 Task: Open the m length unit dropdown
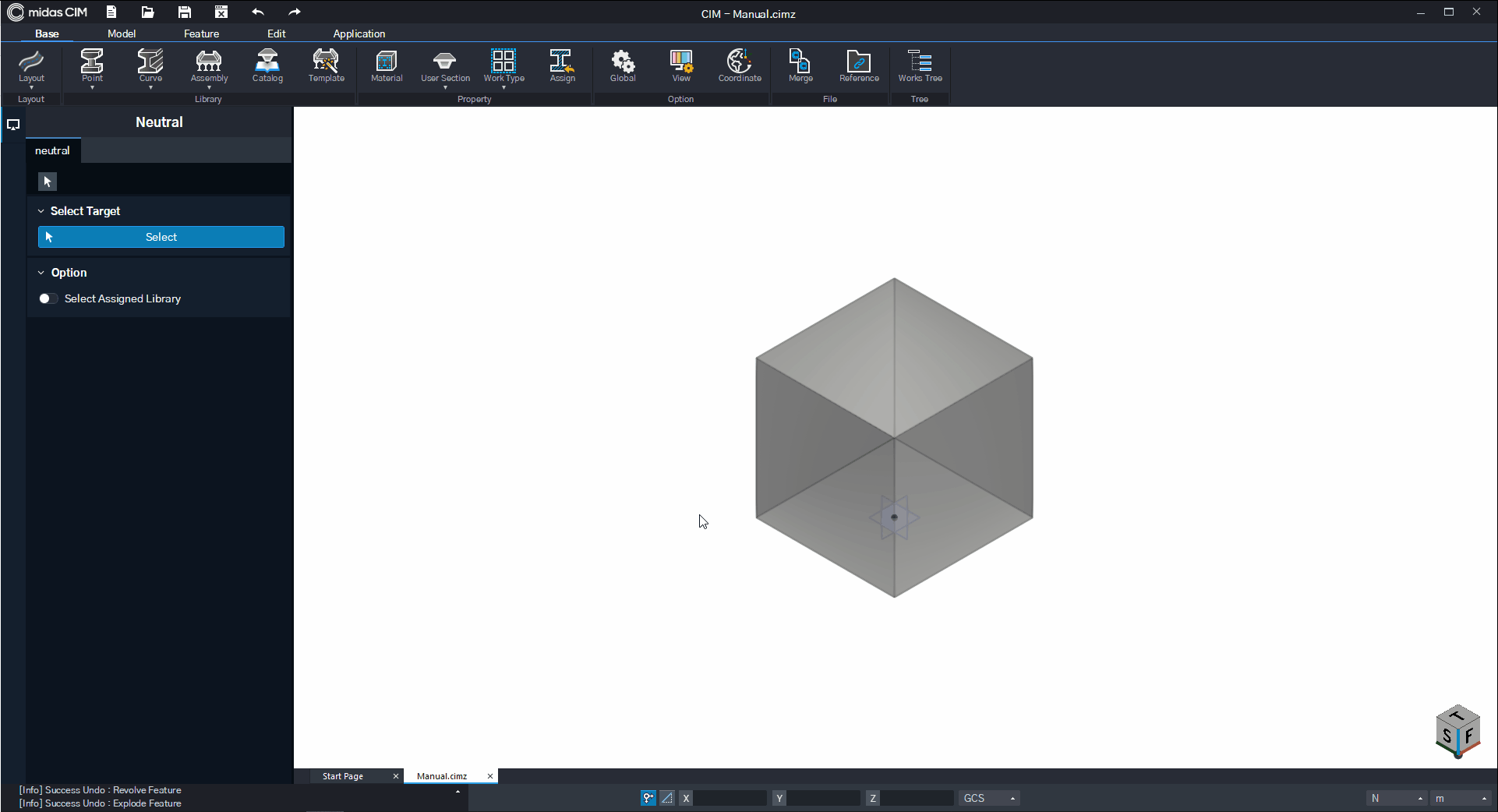(1461, 798)
